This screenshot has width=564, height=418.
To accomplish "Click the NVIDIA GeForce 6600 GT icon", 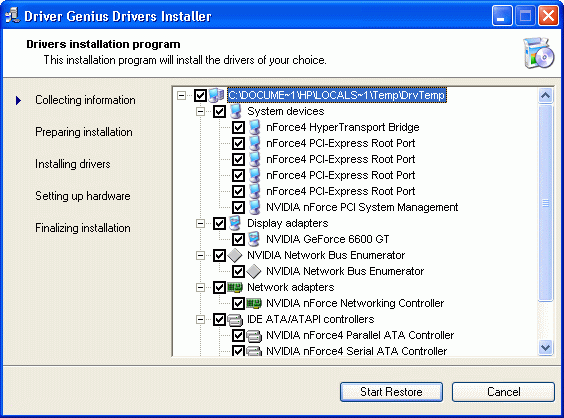I will (x=254, y=239).
